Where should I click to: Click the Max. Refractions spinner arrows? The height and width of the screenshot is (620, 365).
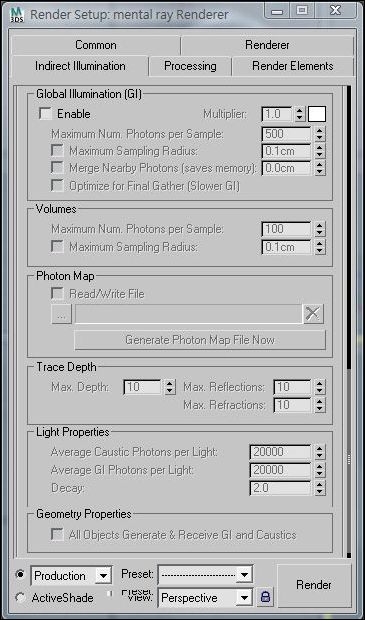pyautogui.click(x=320, y=405)
